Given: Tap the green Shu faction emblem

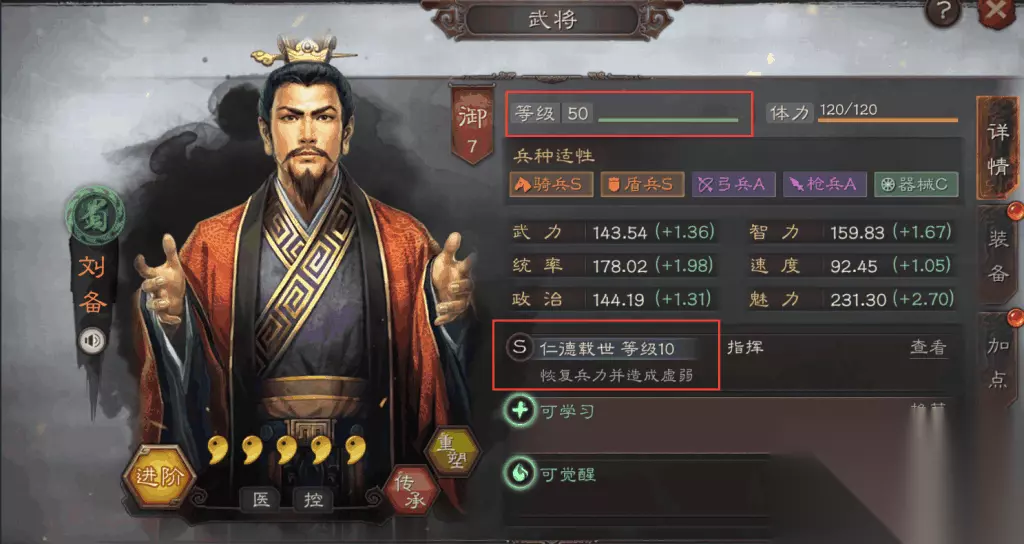Looking at the screenshot, I should 95,216.
